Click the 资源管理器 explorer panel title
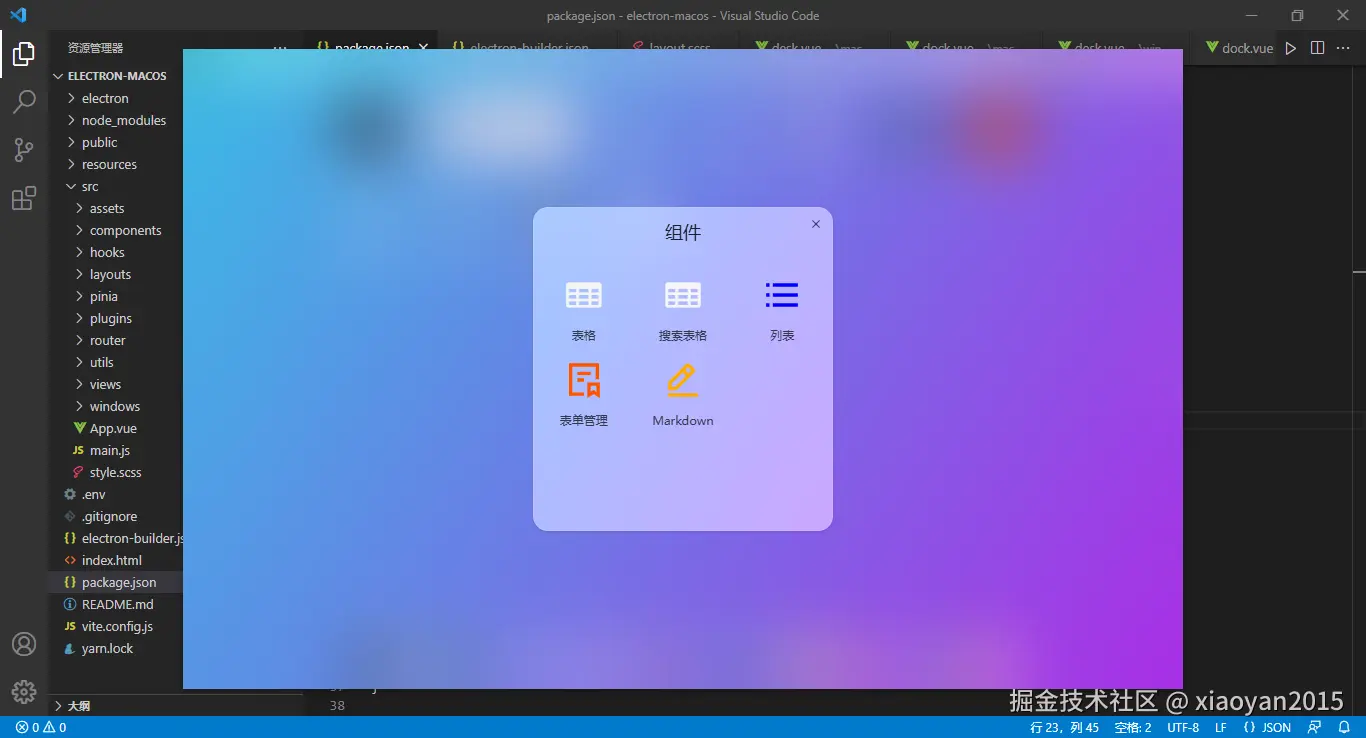The width and height of the screenshot is (1366, 738). [96, 48]
